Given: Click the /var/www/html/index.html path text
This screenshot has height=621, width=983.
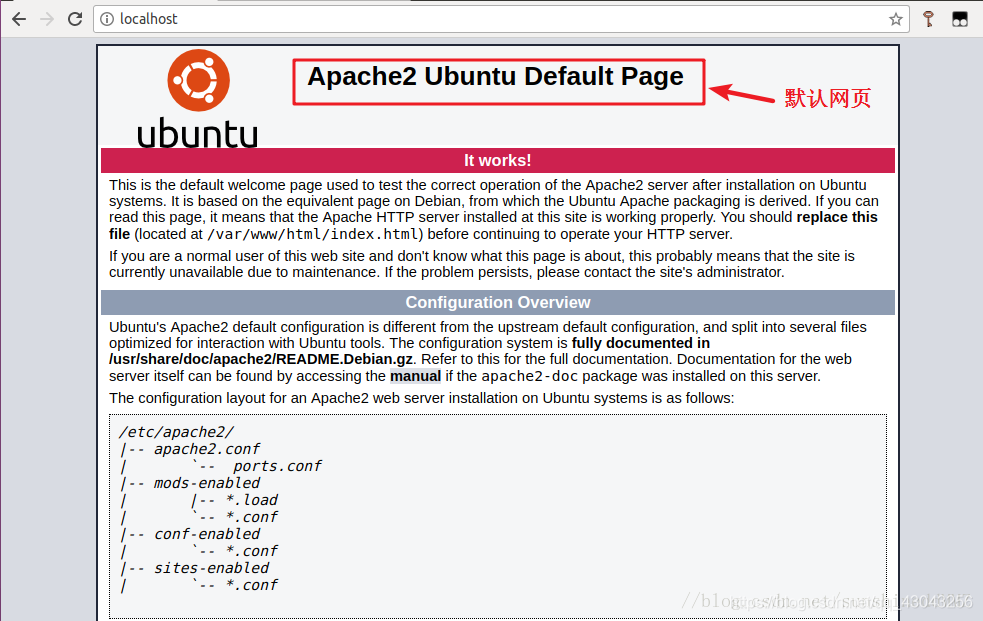Looking at the screenshot, I should tap(312, 234).
